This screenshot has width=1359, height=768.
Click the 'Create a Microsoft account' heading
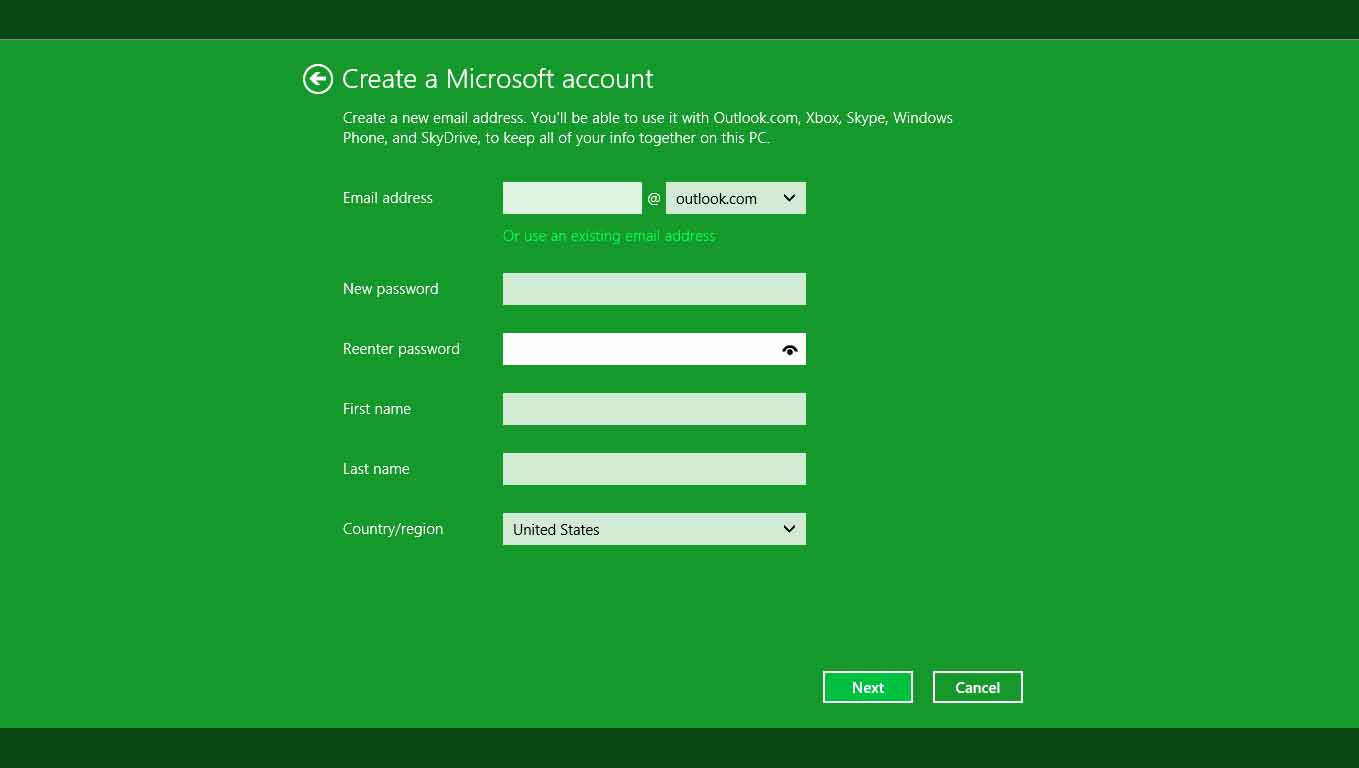point(498,79)
